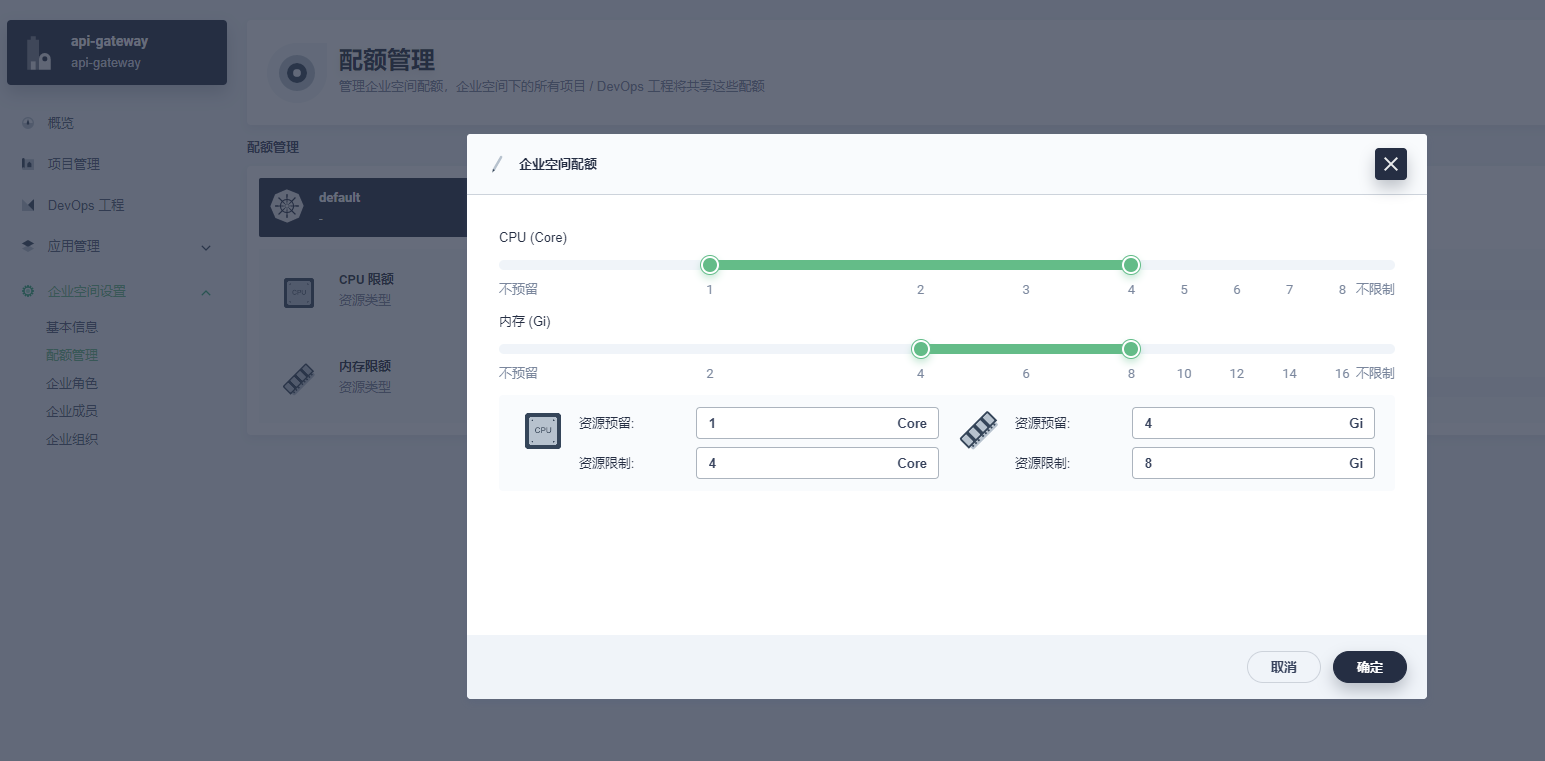
Task: Click memory scale mark 6
Action: 1026,374
